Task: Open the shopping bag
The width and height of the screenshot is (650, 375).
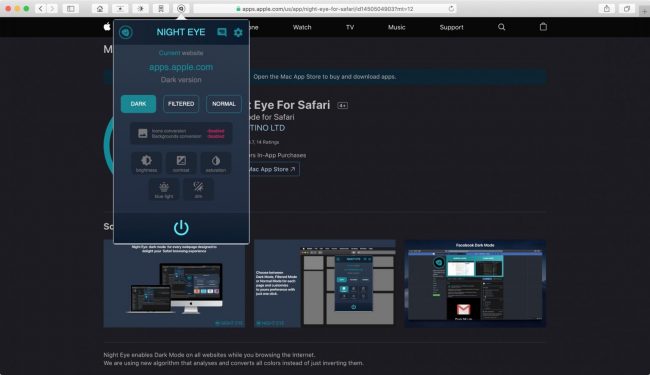Action: 543,27
